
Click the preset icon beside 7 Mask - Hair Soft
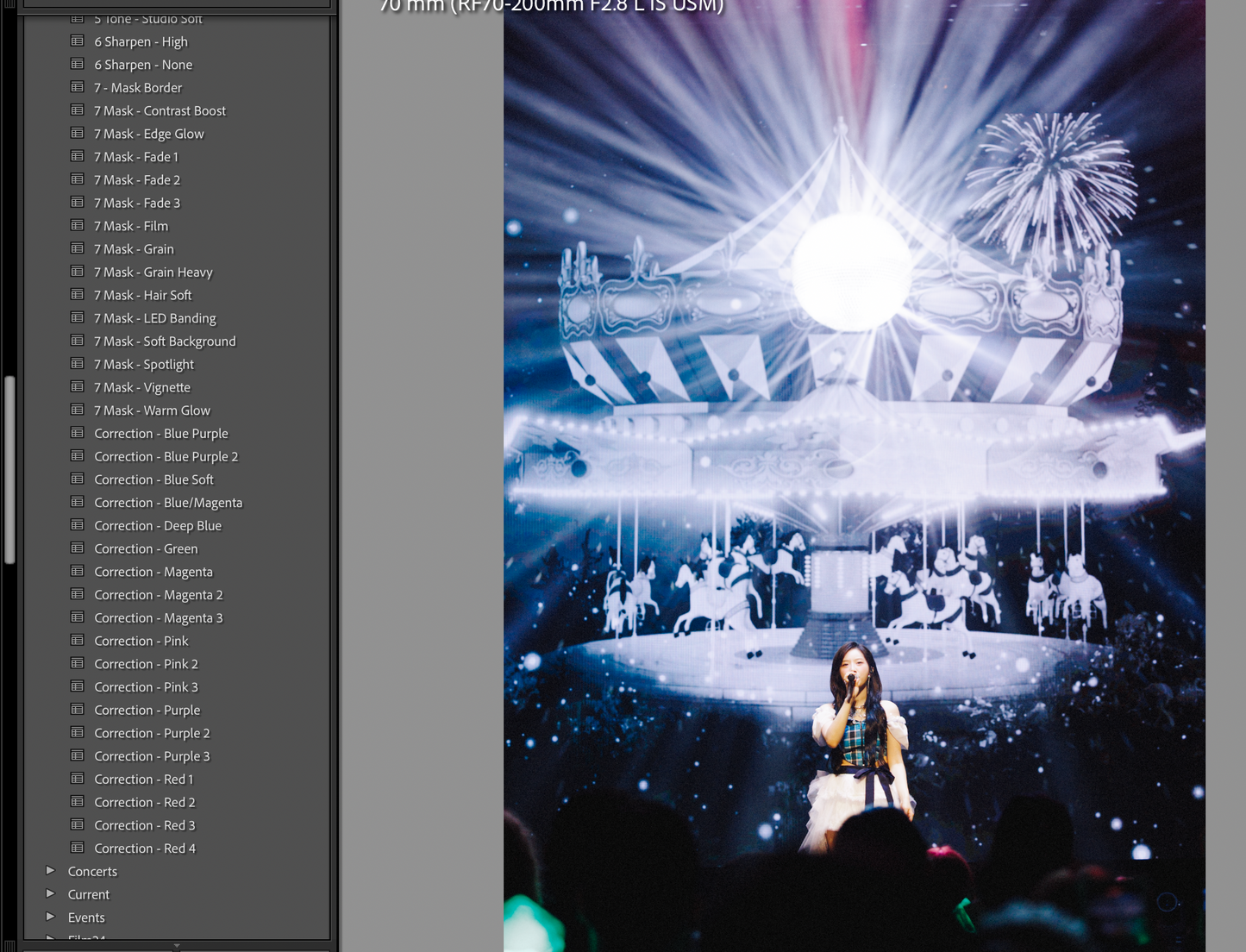[x=78, y=295]
